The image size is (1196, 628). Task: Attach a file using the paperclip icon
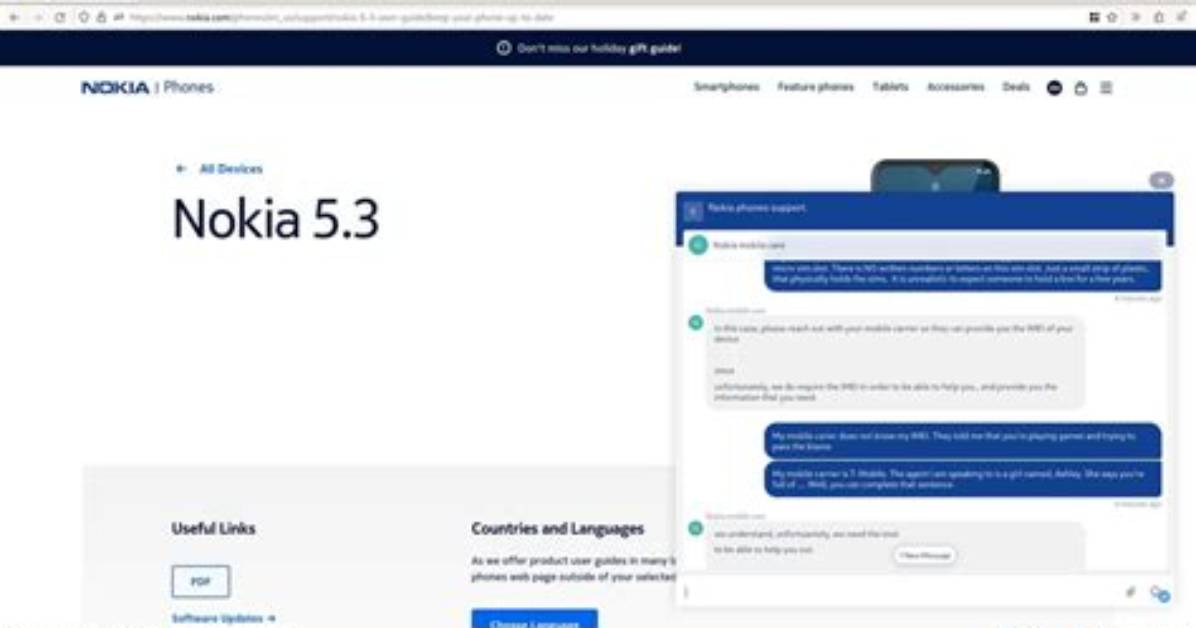click(1130, 591)
